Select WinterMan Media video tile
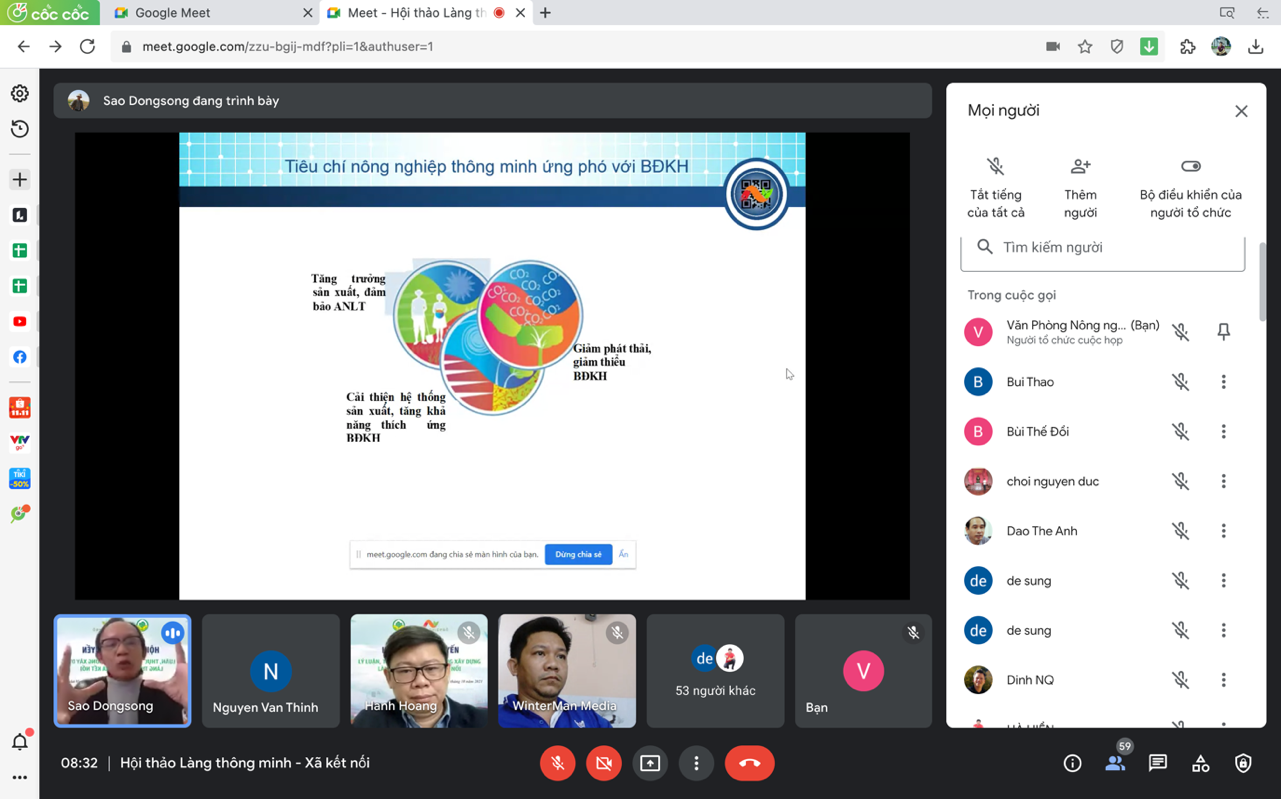The height and width of the screenshot is (799, 1281). (x=567, y=670)
